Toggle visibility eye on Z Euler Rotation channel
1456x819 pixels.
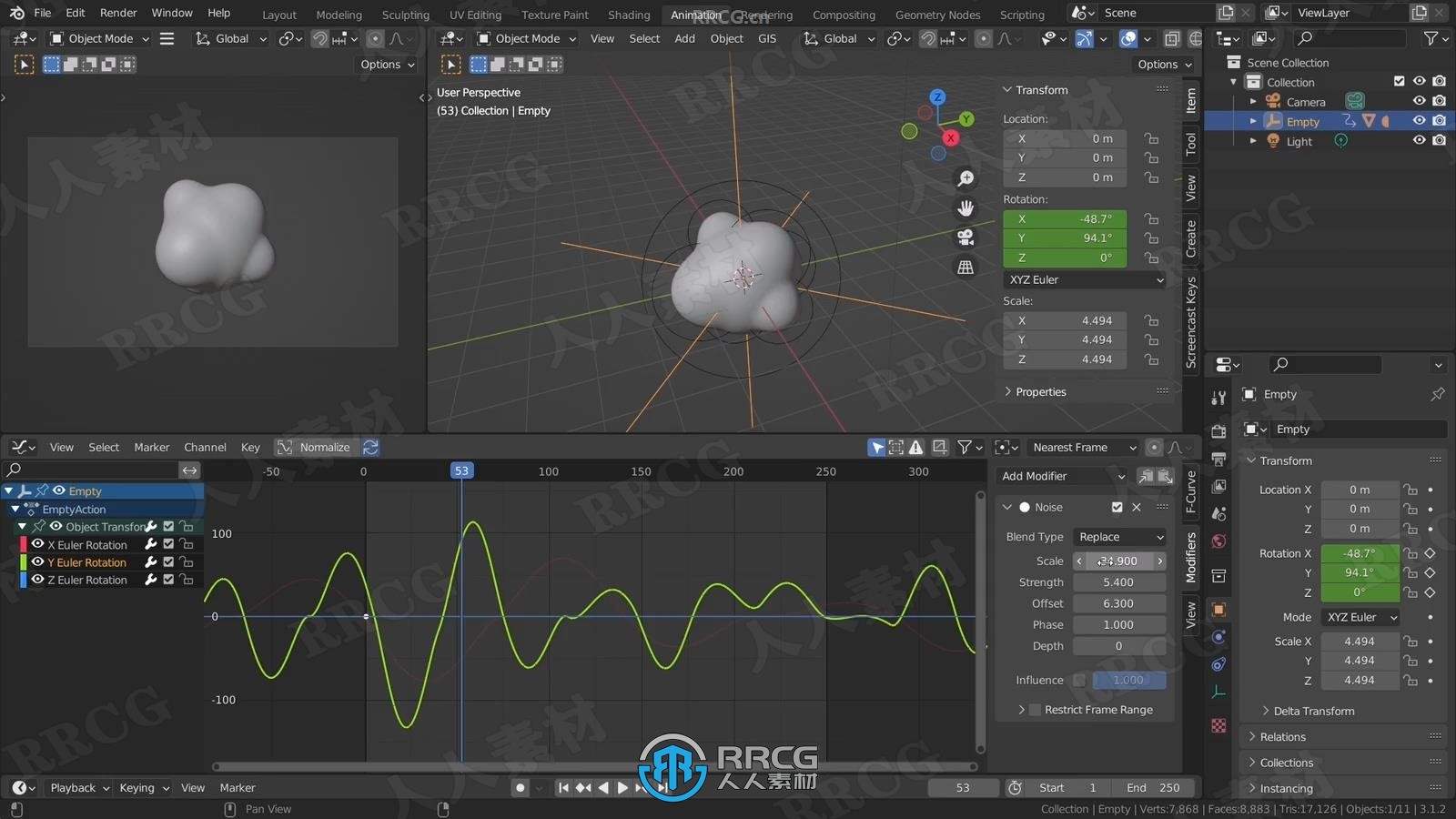coord(37,579)
